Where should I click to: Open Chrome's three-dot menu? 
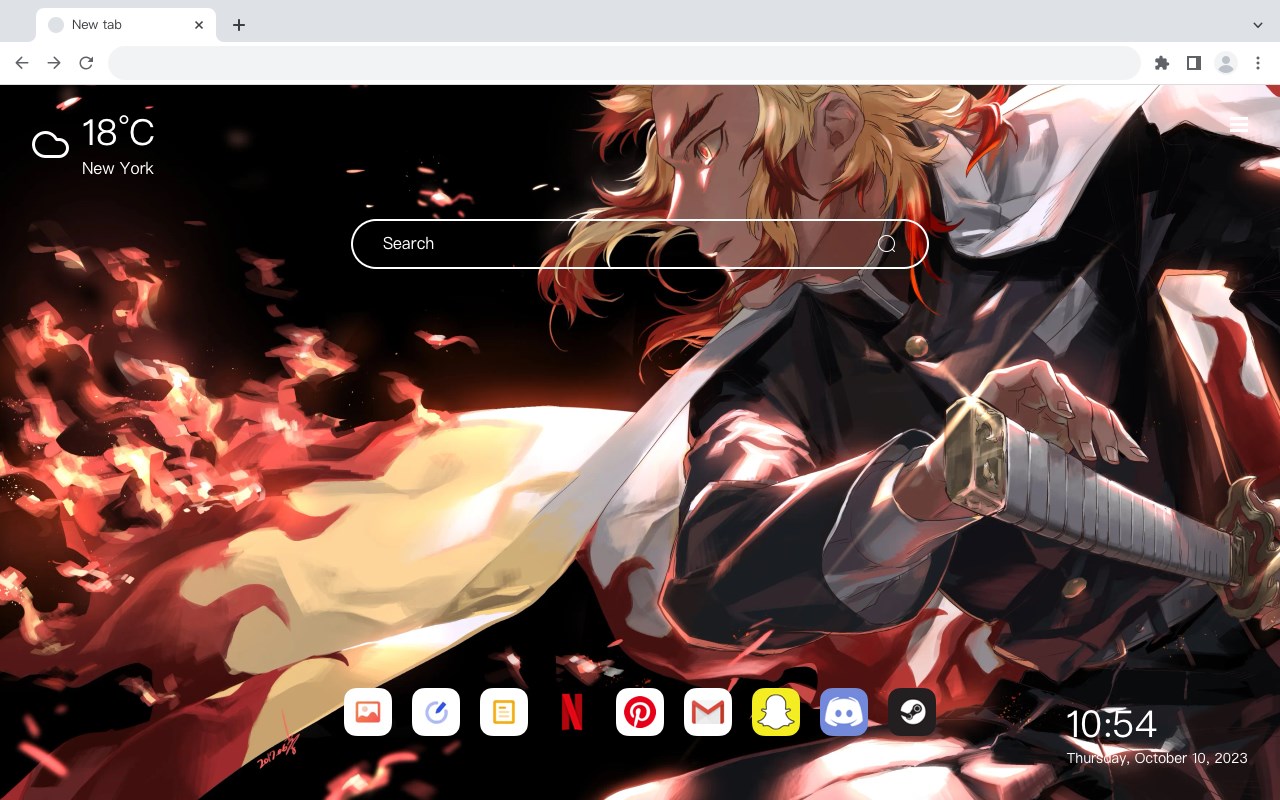click(1258, 63)
